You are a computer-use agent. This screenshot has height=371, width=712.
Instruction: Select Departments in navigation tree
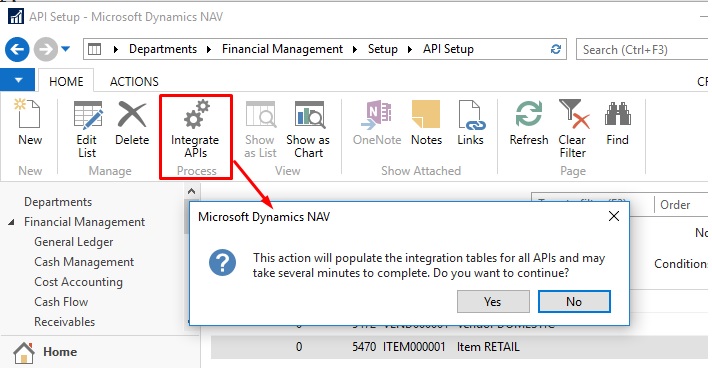[x=58, y=202]
